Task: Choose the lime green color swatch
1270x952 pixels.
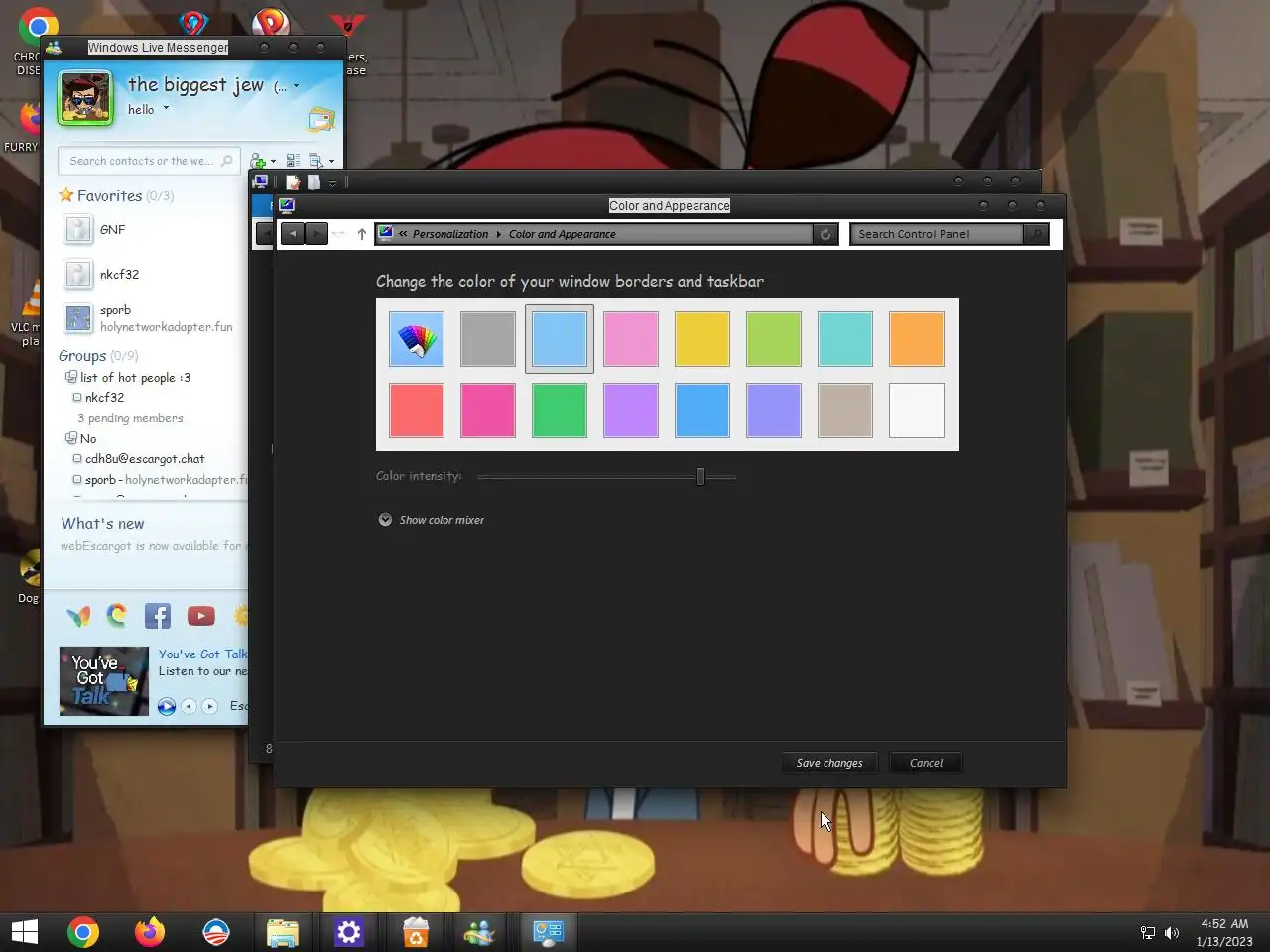Action: [774, 339]
